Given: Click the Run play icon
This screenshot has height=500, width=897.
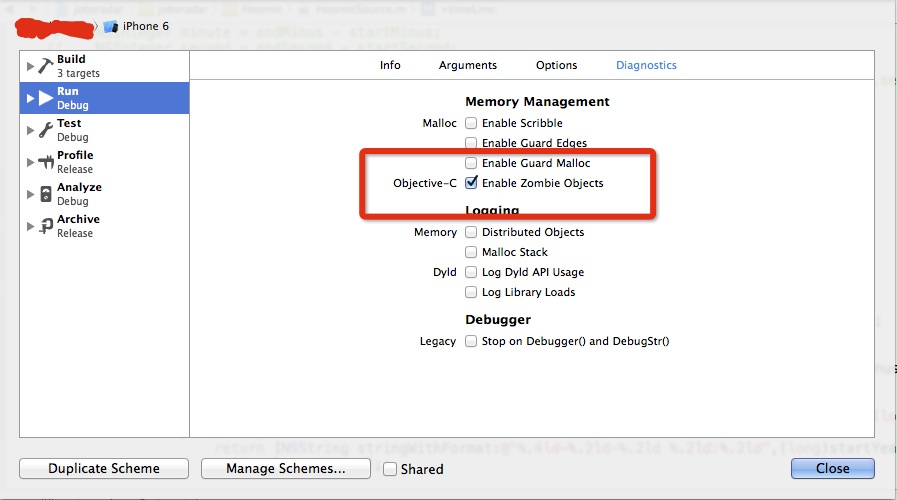Looking at the screenshot, I should pyautogui.click(x=46, y=98).
